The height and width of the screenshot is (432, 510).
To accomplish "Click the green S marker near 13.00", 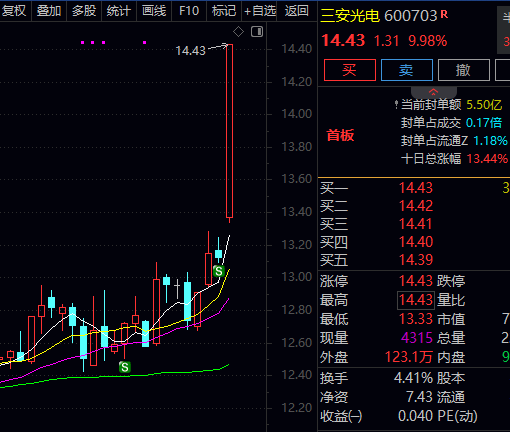I will point(219,271).
